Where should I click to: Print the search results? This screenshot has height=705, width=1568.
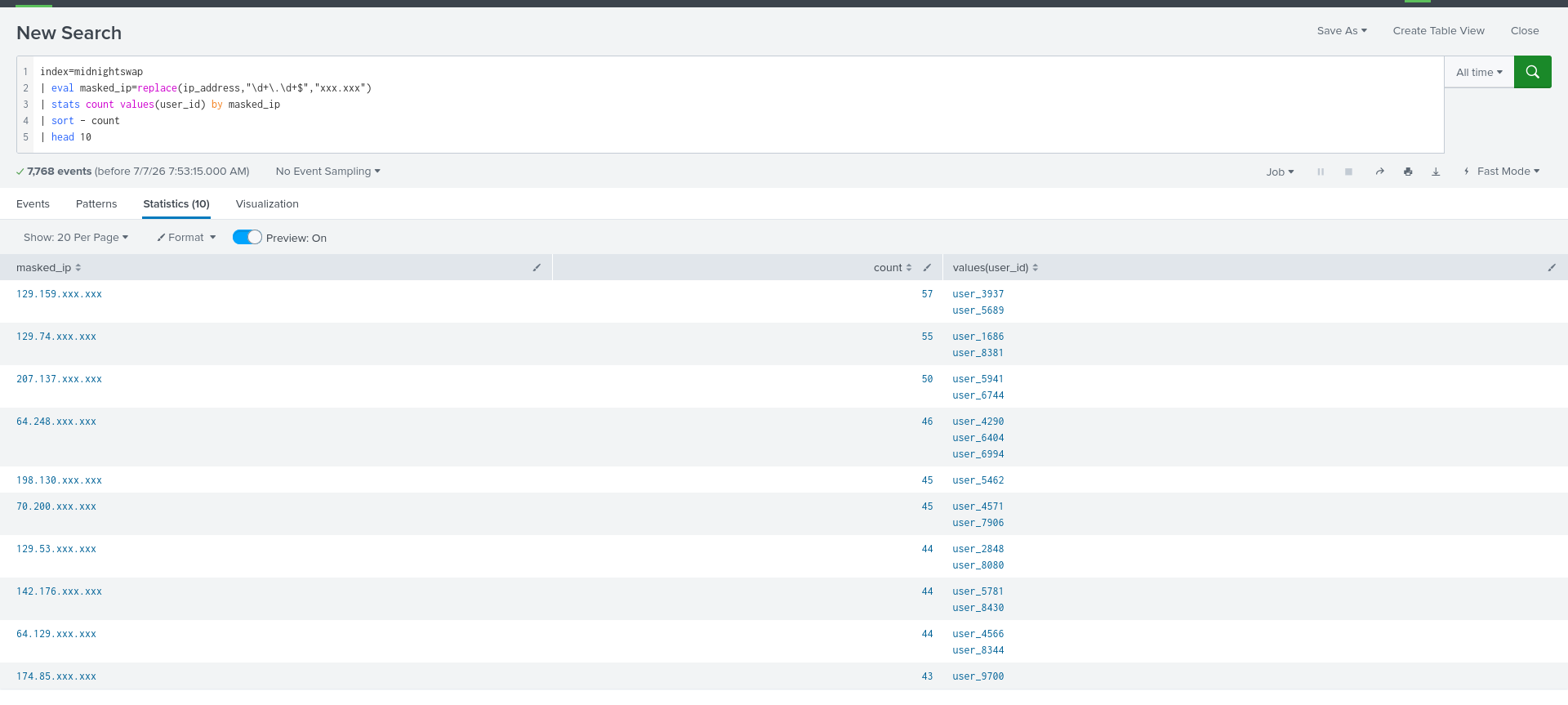tap(1408, 172)
